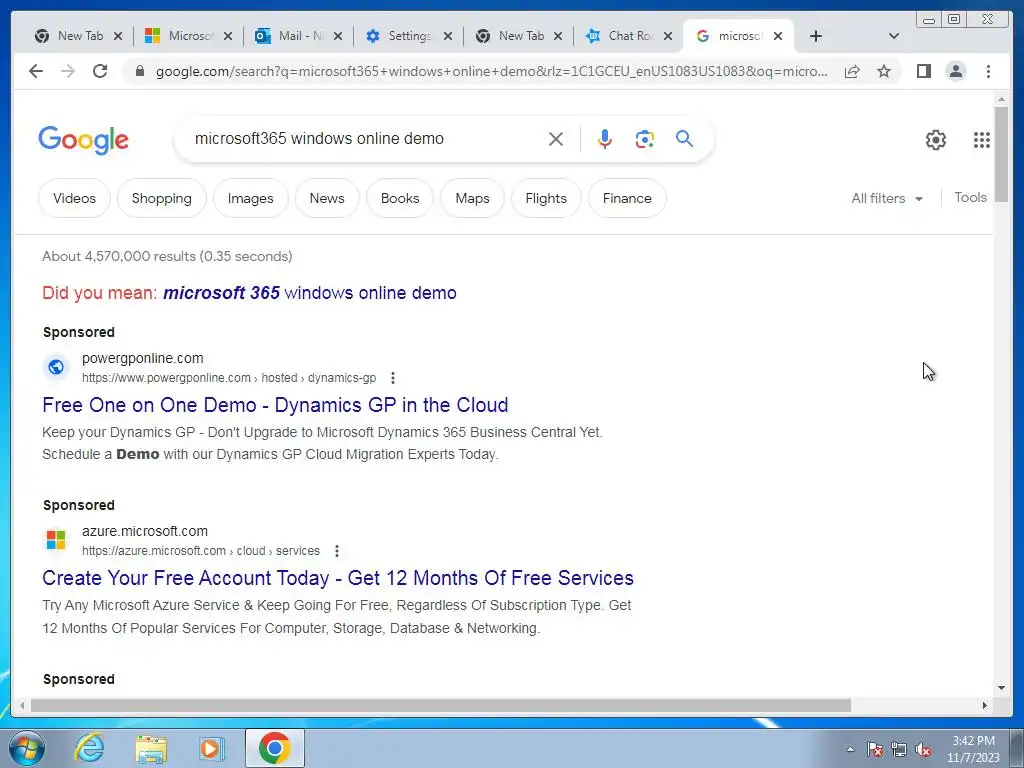Viewport: 1024px width, 768px height.
Task: Click the forward navigation arrow
Action: [x=68, y=71]
